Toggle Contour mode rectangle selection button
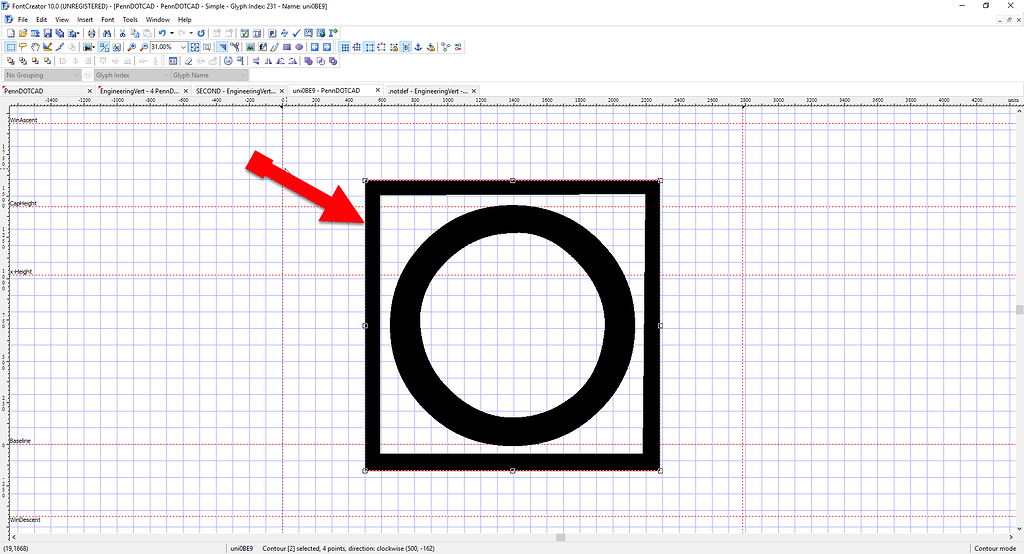1024x554 pixels. click(10, 47)
